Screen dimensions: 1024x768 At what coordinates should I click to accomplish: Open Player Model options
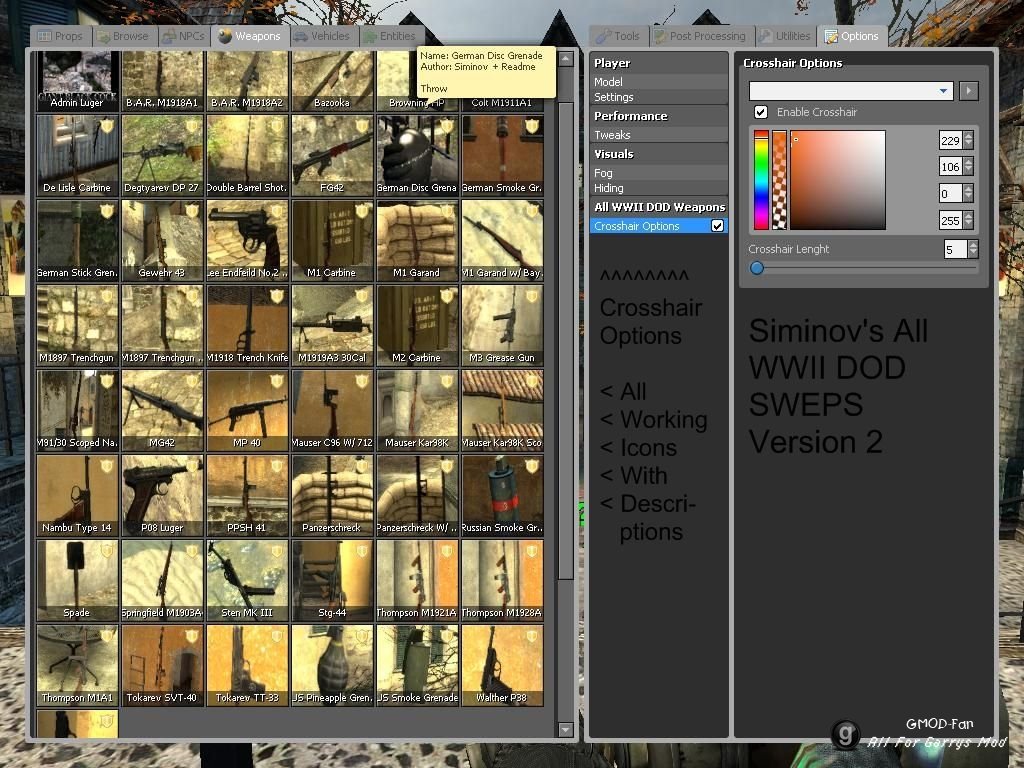pyautogui.click(x=658, y=82)
